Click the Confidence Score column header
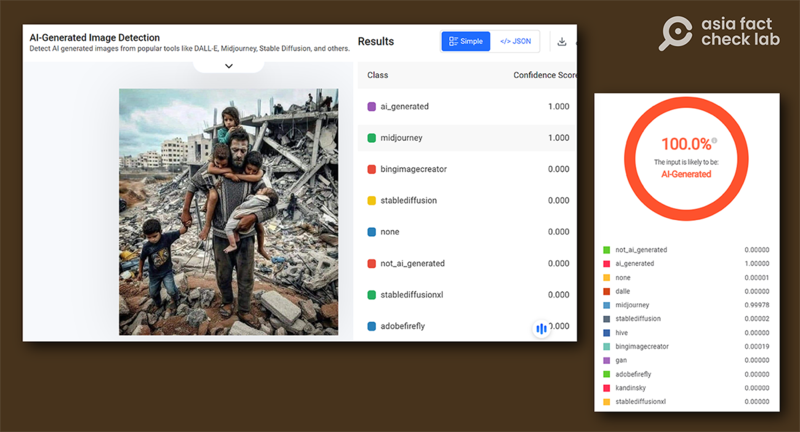The image size is (800, 432). [545, 75]
